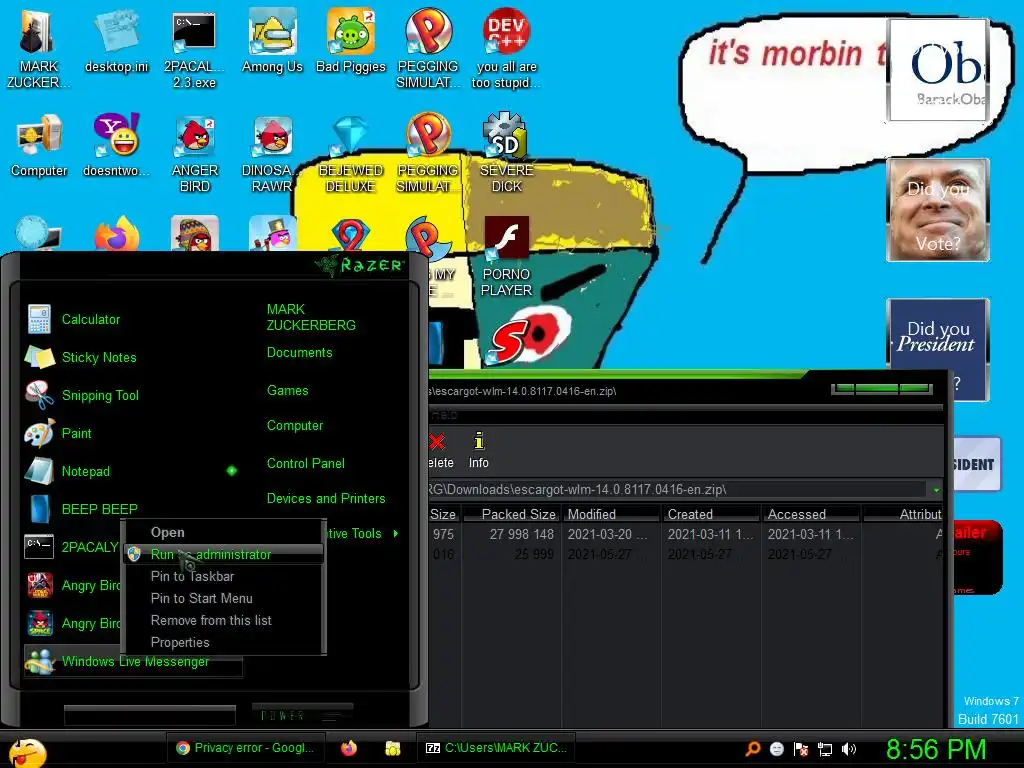Open Properties from context menu
This screenshot has height=768, width=1024.
click(223, 643)
